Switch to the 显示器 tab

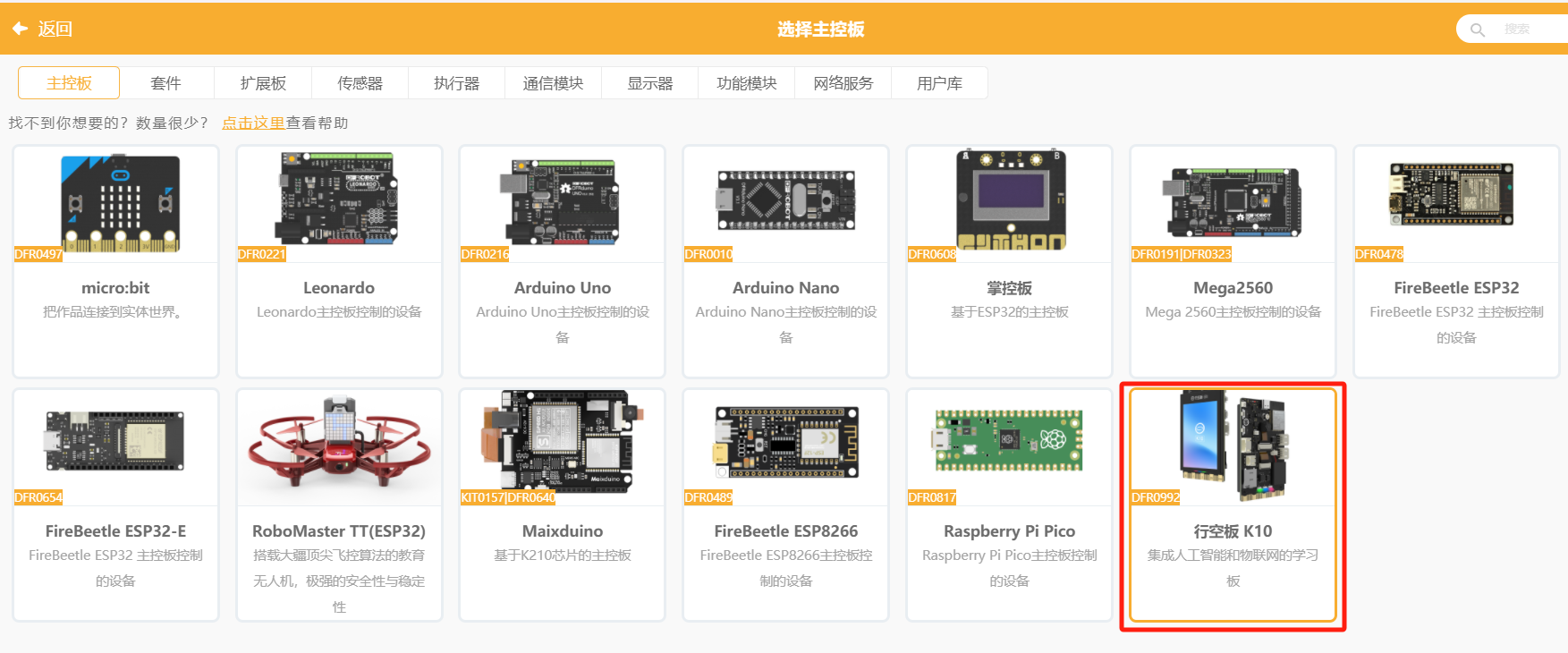click(x=649, y=83)
